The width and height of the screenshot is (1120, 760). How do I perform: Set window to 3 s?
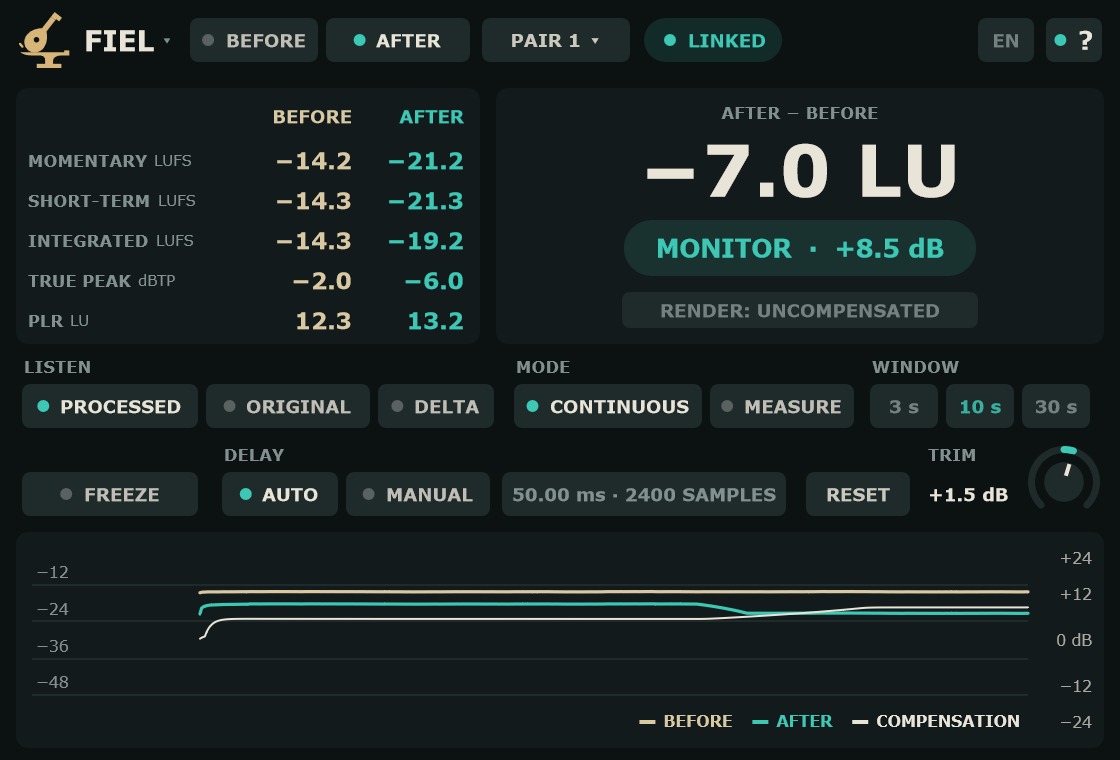click(x=904, y=406)
